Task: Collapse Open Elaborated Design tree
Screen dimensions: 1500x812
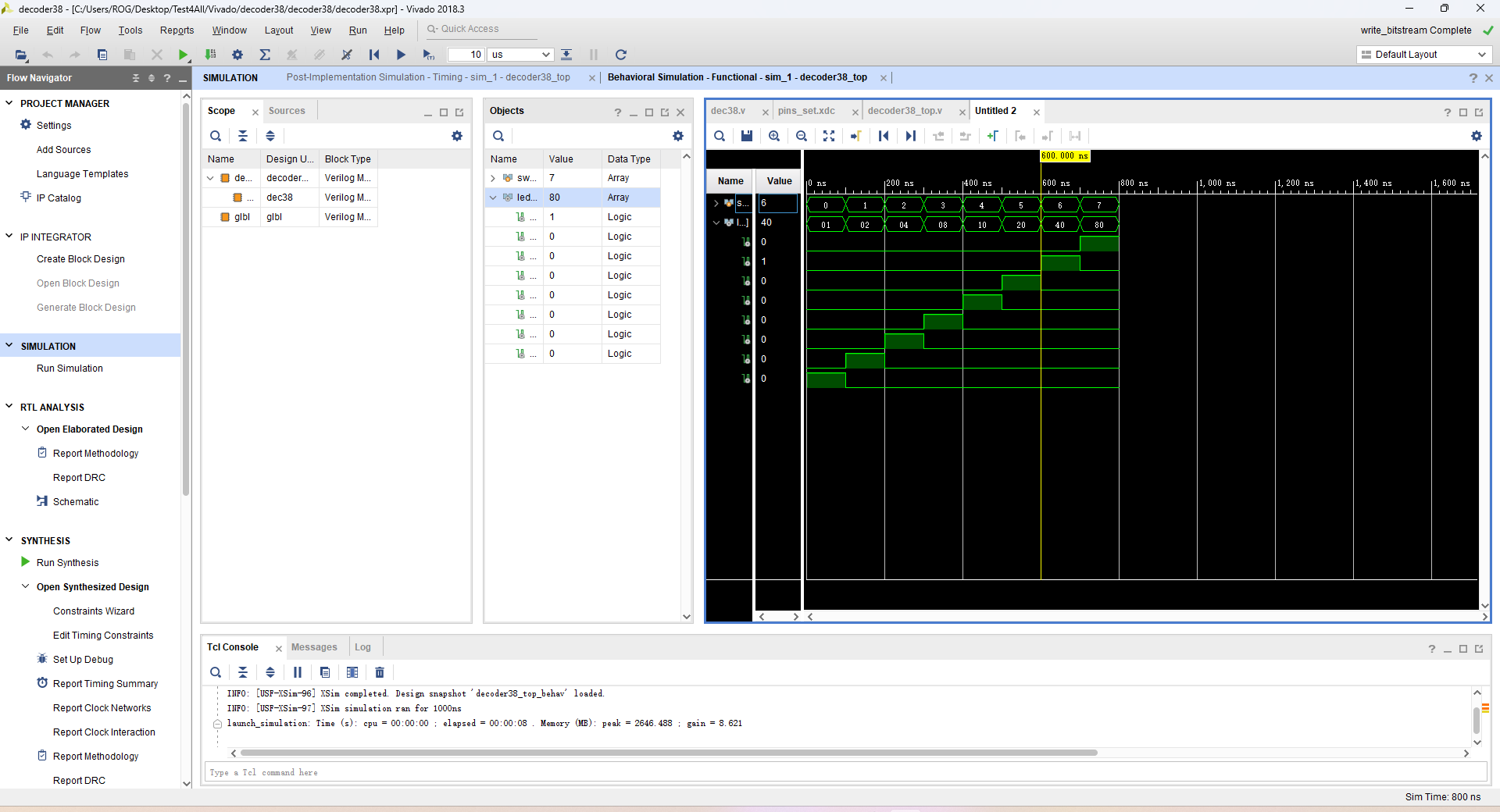Action: pyautogui.click(x=26, y=429)
